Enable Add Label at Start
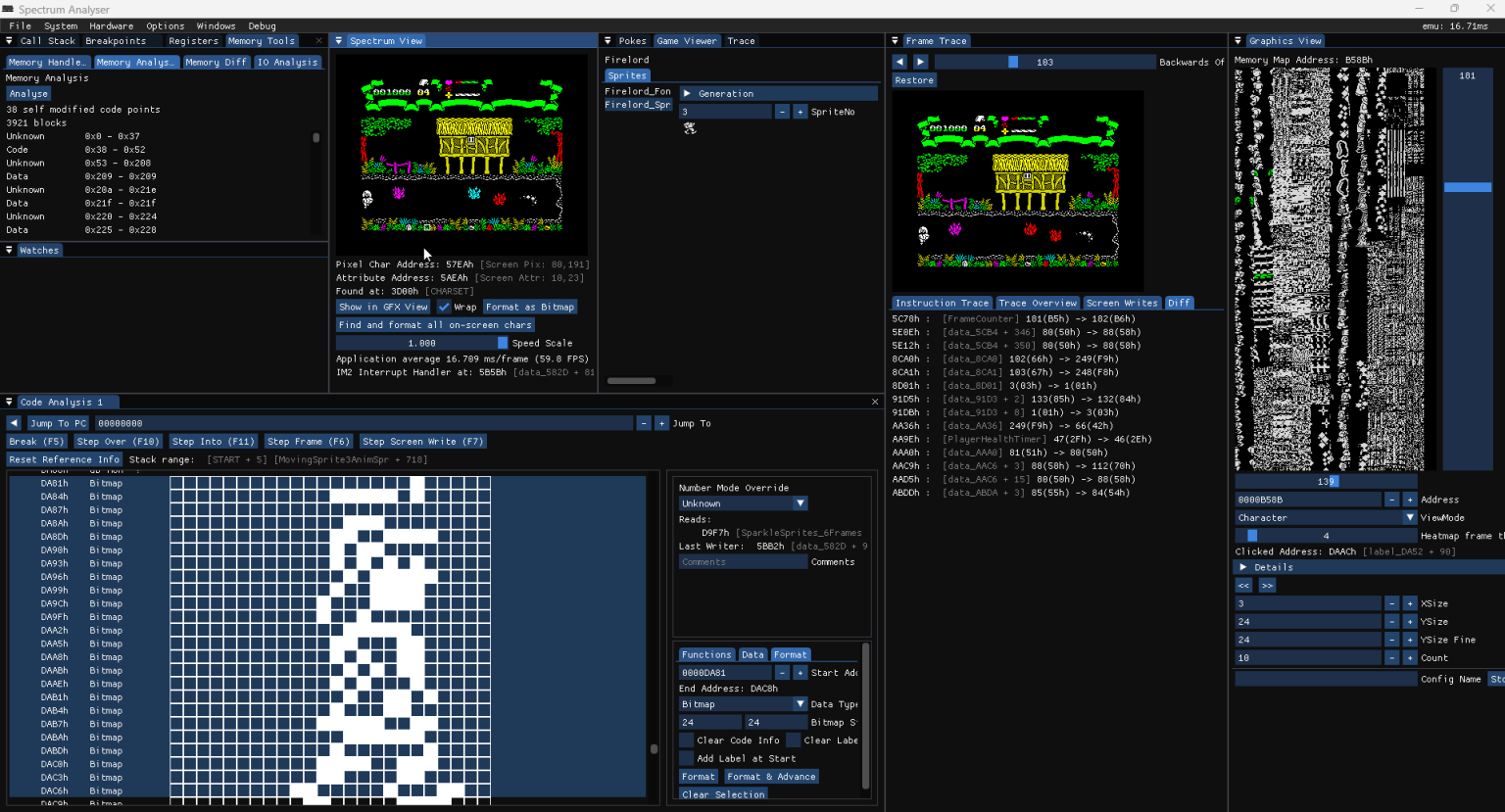Image resolution: width=1505 pixels, height=812 pixels. [686, 758]
